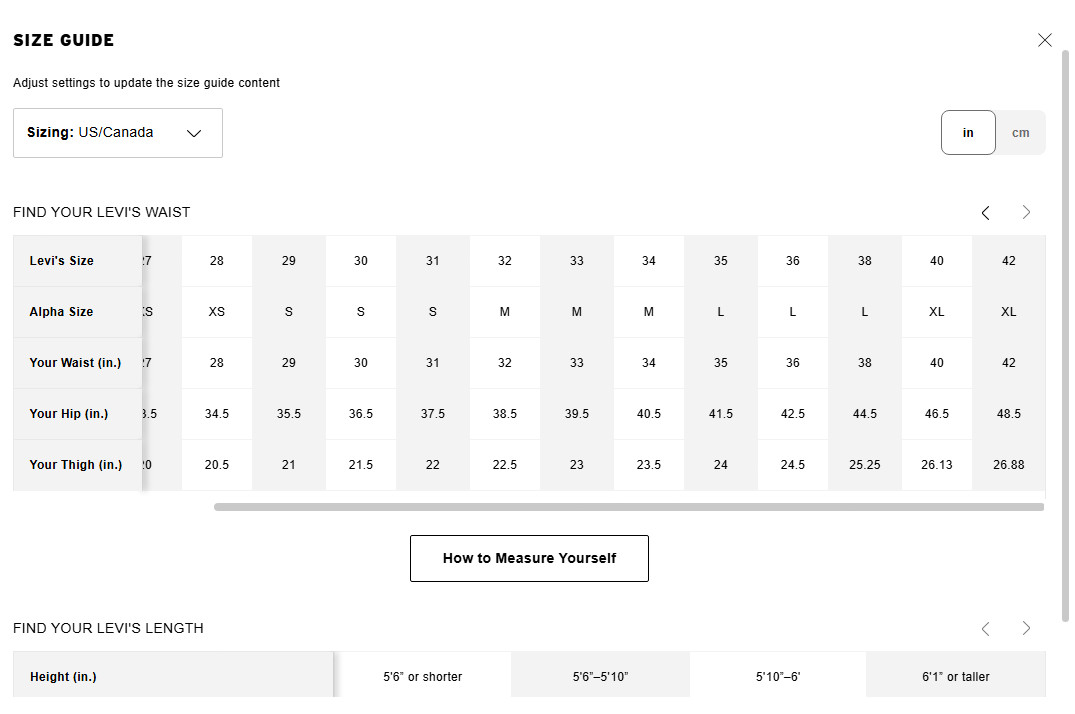This screenshot has width=1075, height=714.
Task: Click the 5'10"–6' height cell
Action: 777,676
